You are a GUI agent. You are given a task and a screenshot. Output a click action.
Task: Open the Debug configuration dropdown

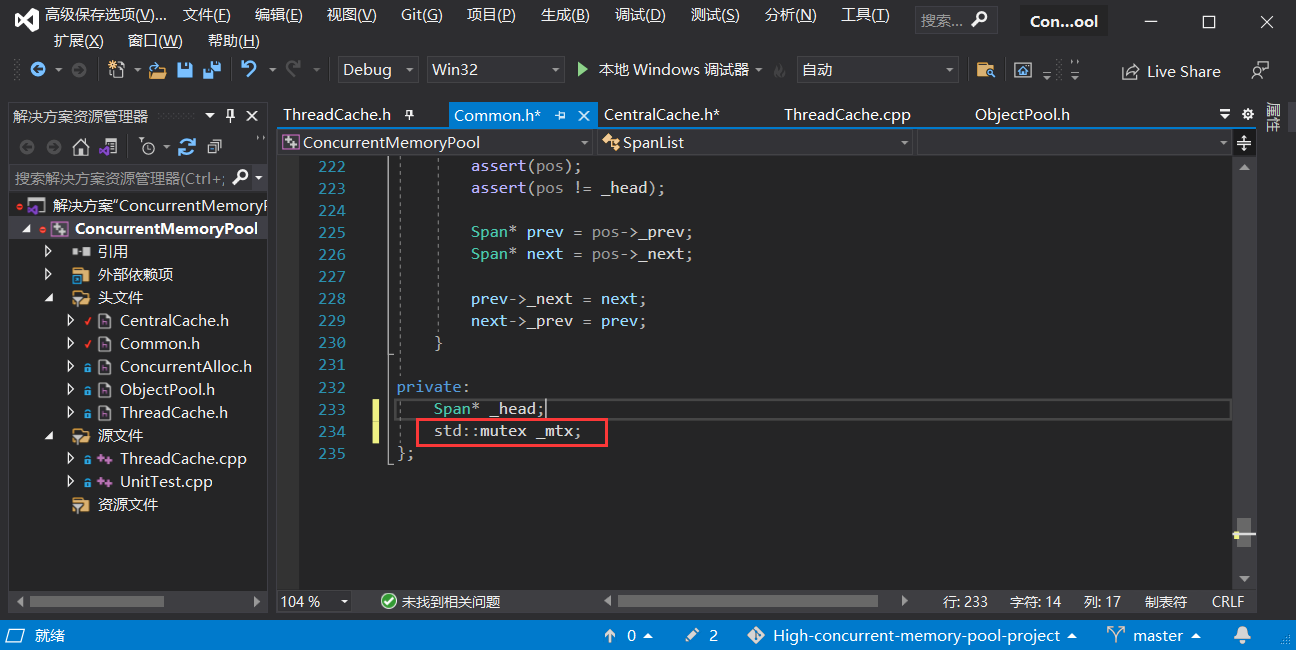[x=378, y=70]
